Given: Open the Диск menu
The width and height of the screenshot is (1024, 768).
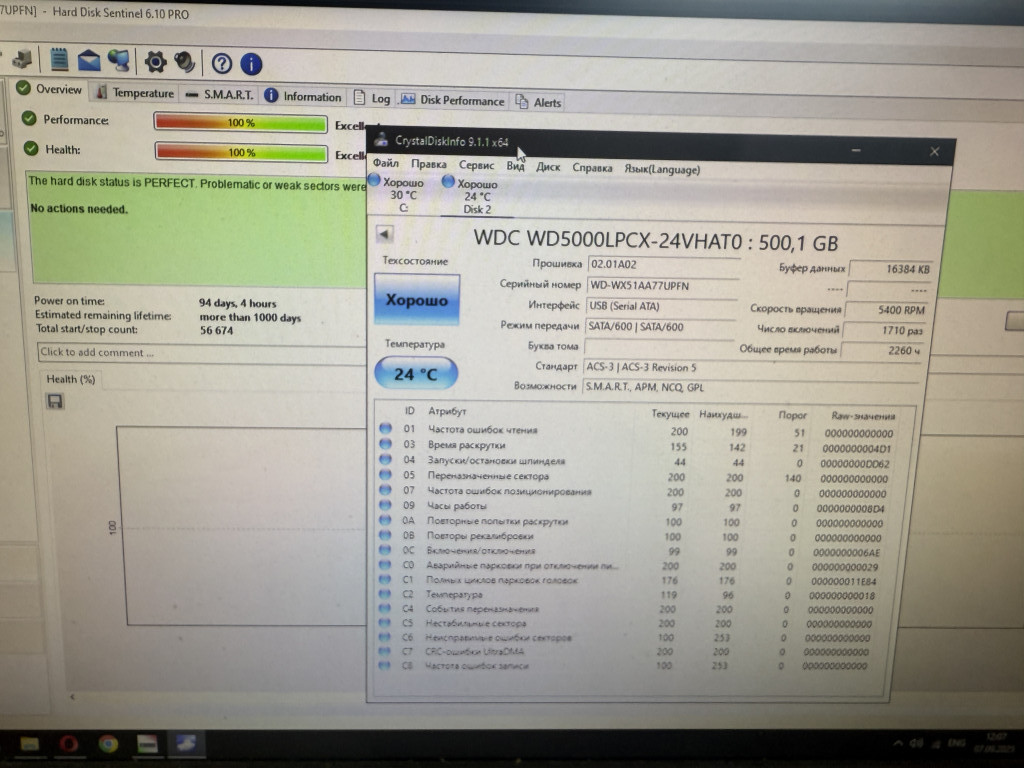Looking at the screenshot, I should (x=548, y=167).
